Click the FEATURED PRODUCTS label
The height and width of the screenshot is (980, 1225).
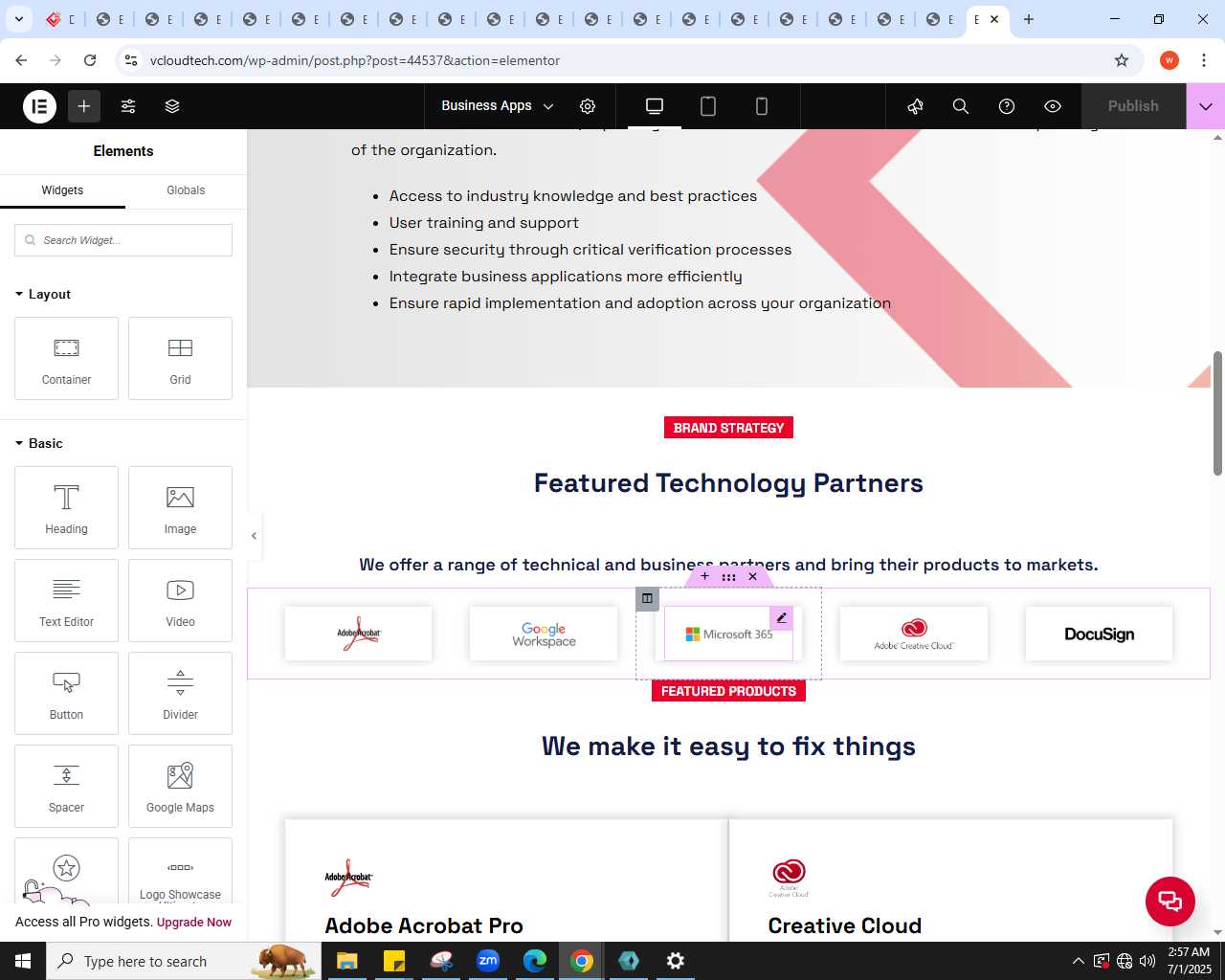pyautogui.click(x=728, y=691)
